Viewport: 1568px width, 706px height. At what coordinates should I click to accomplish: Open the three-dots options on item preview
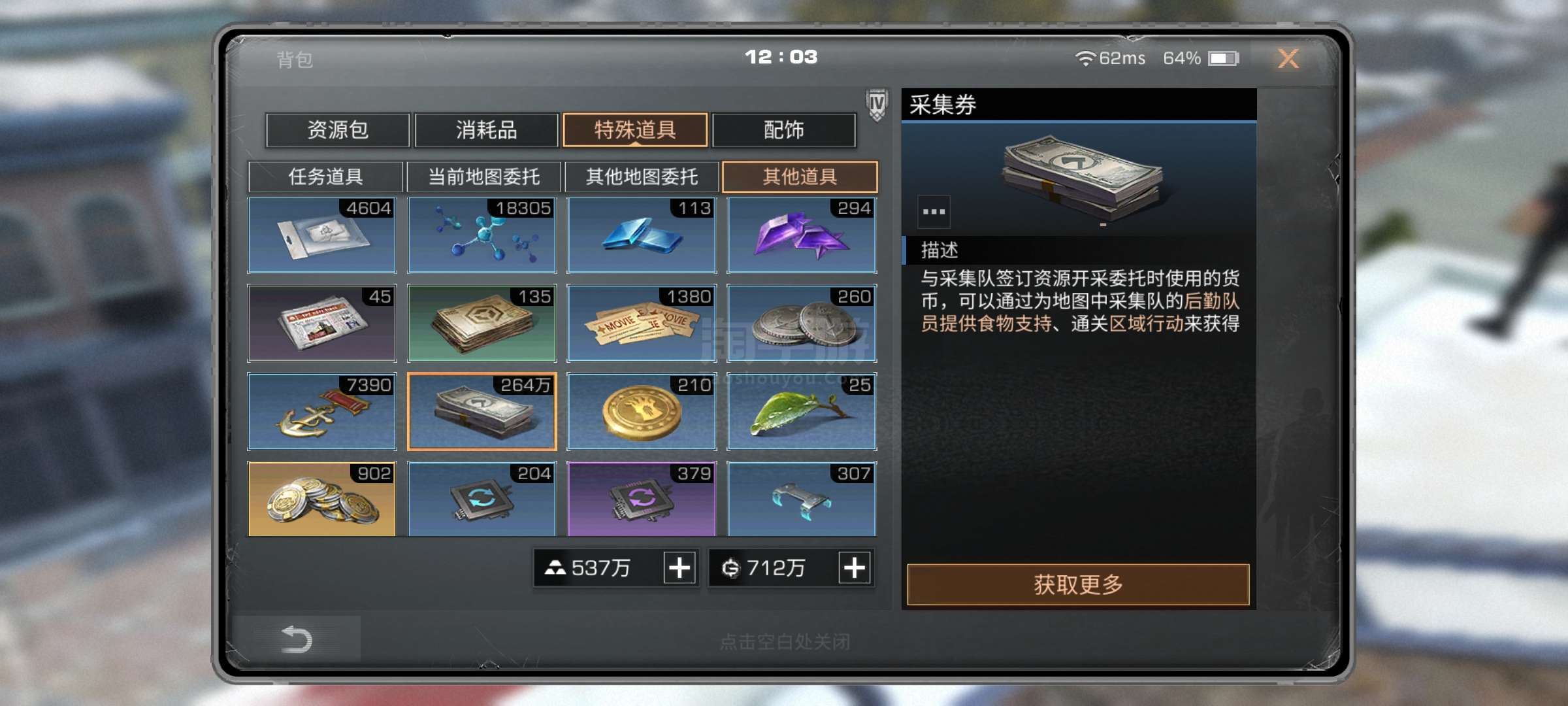(x=934, y=212)
